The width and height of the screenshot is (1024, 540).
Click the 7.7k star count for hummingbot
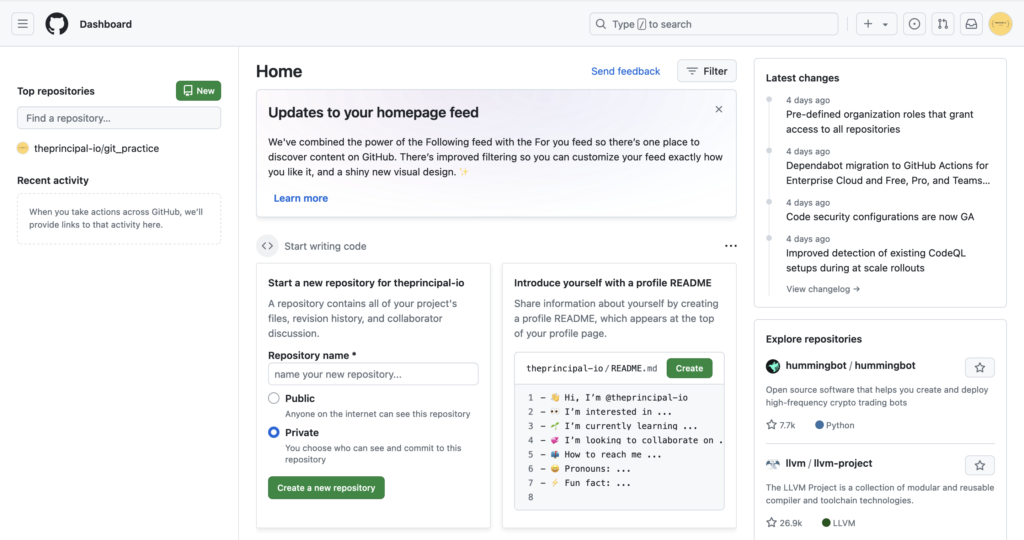coord(781,425)
